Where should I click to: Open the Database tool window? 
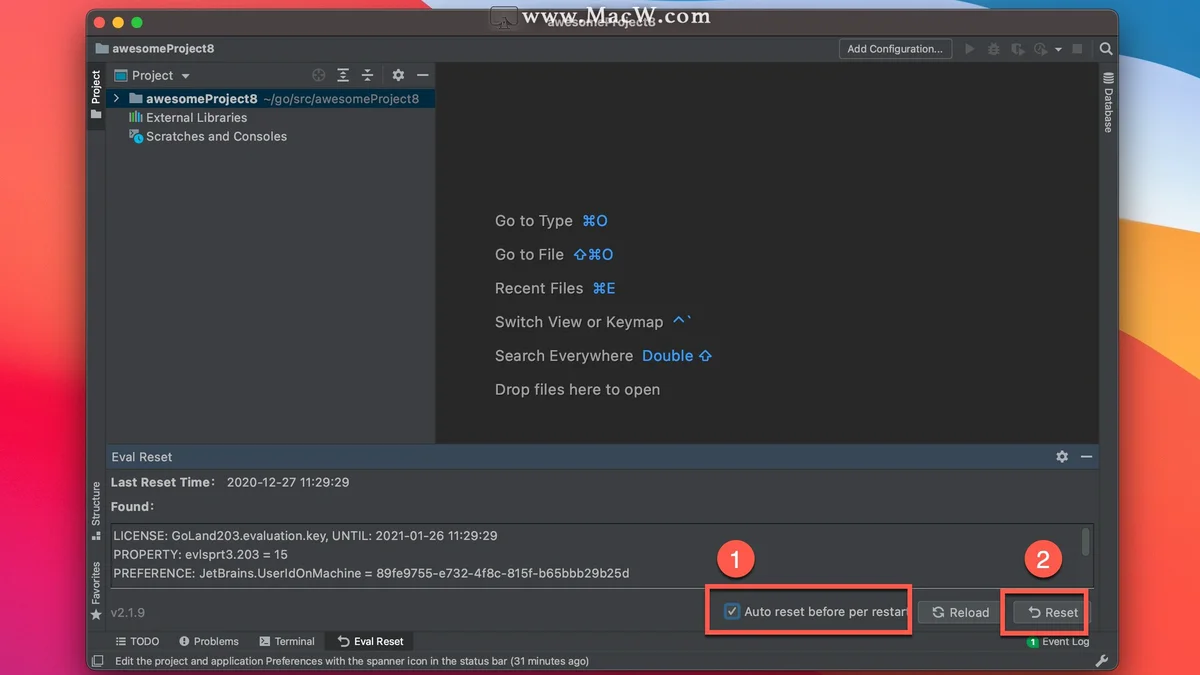point(1108,102)
